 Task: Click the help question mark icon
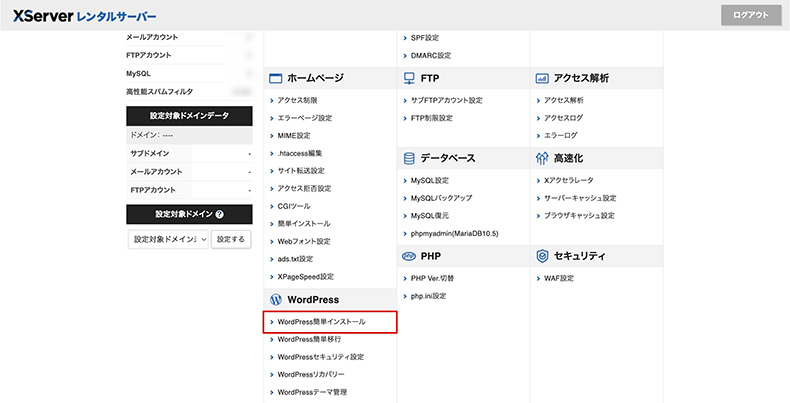pyautogui.click(x=219, y=214)
